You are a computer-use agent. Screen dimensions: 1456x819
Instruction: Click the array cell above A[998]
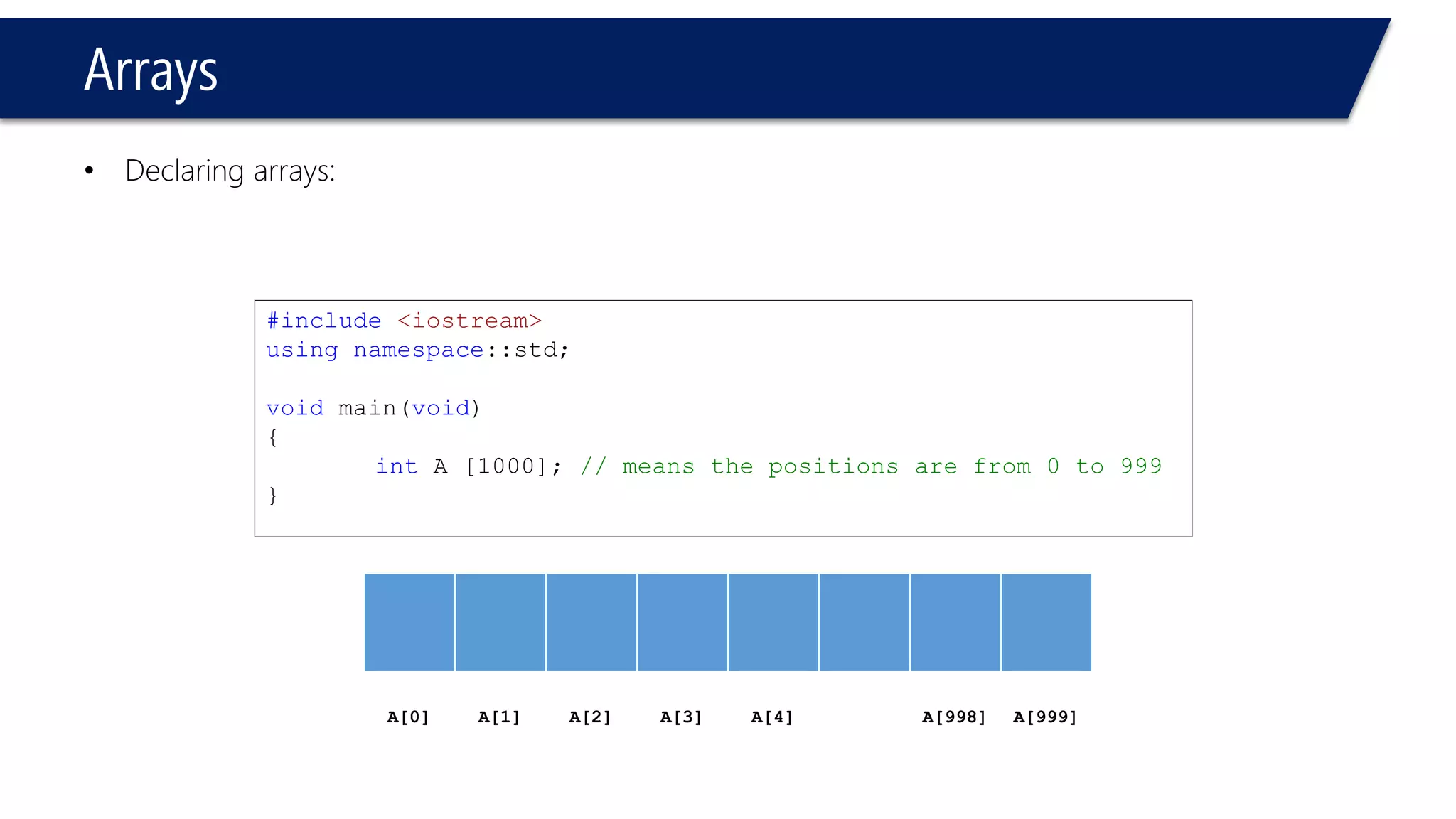[x=955, y=623]
